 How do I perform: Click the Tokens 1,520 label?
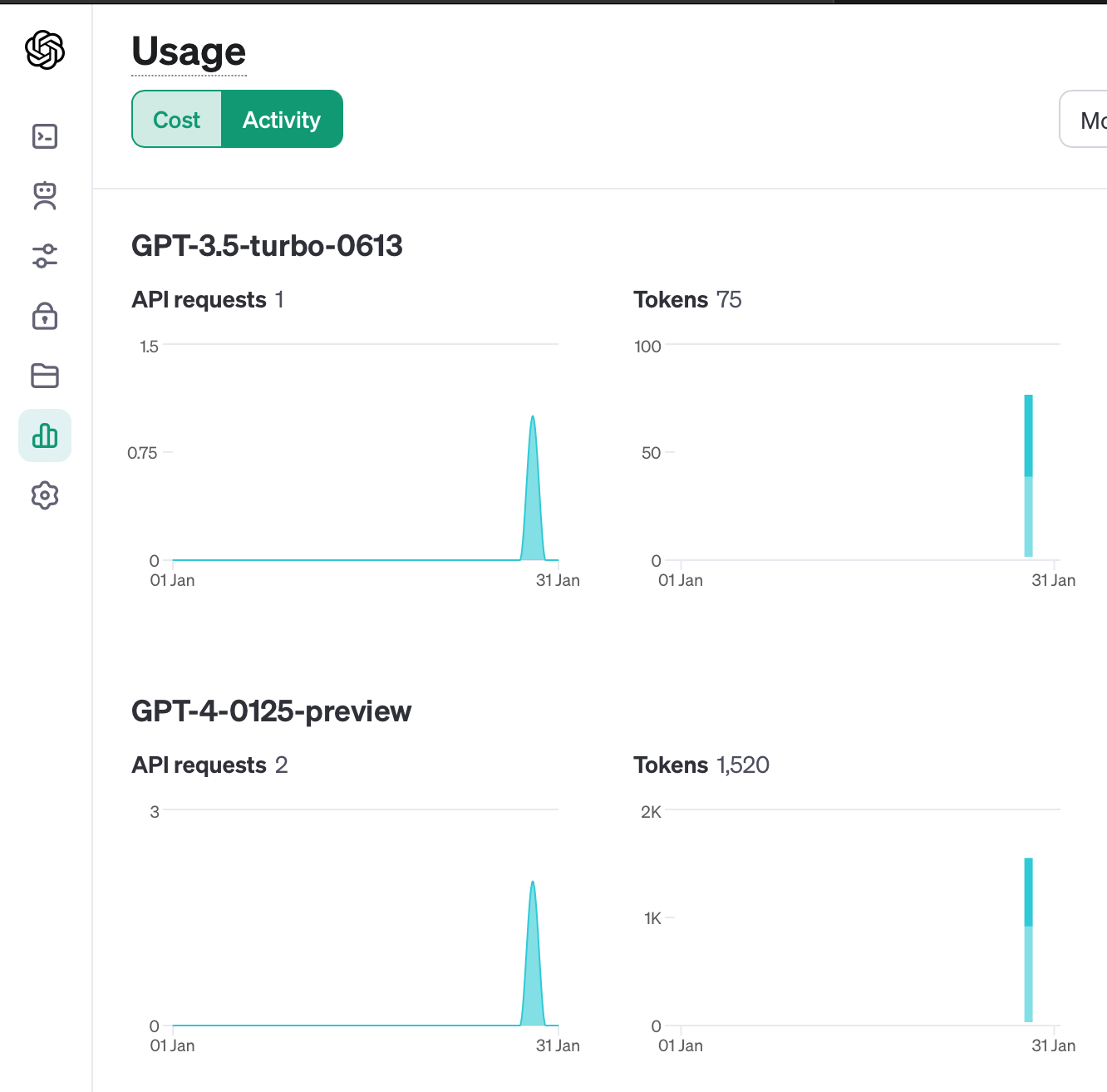click(x=701, y=765)
